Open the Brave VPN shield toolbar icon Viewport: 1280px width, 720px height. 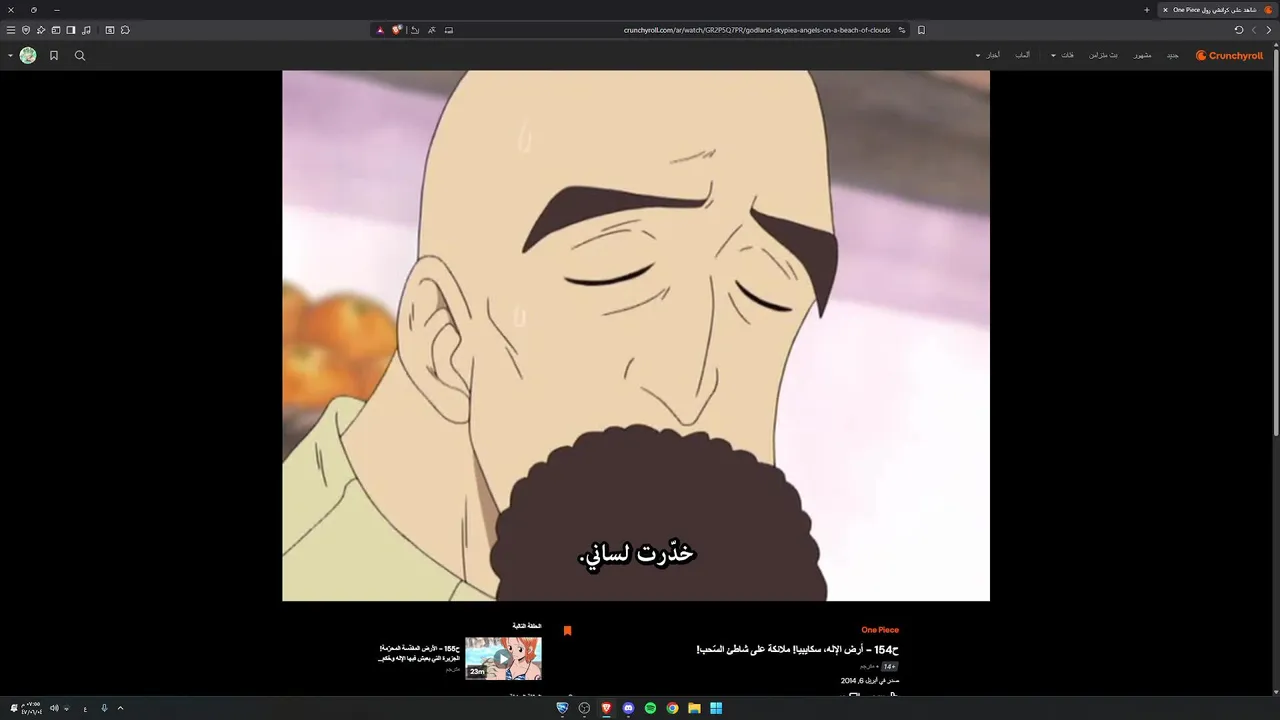click(26, 30)
